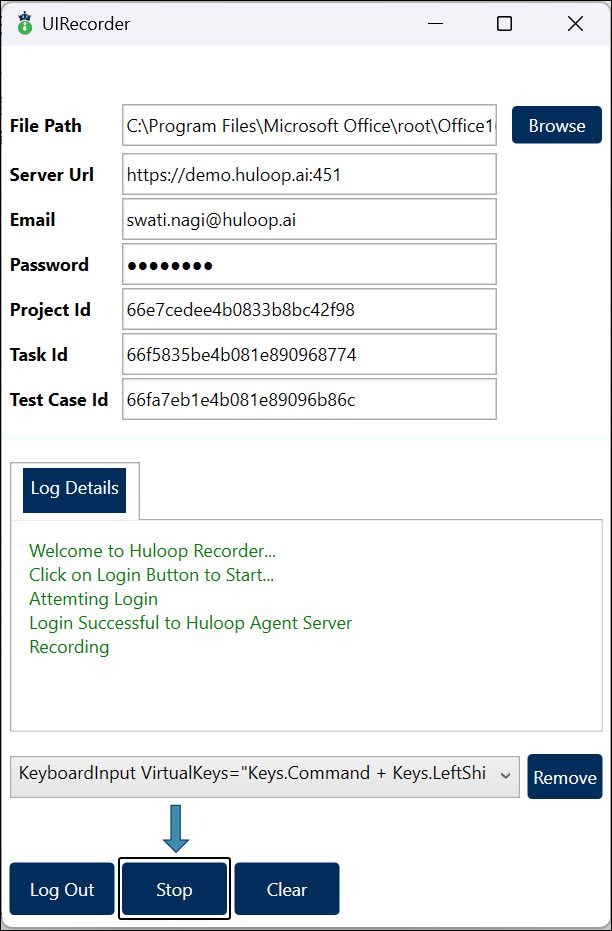Select the 'Recording' log line
612x931 pixels.
pos(69,647)
